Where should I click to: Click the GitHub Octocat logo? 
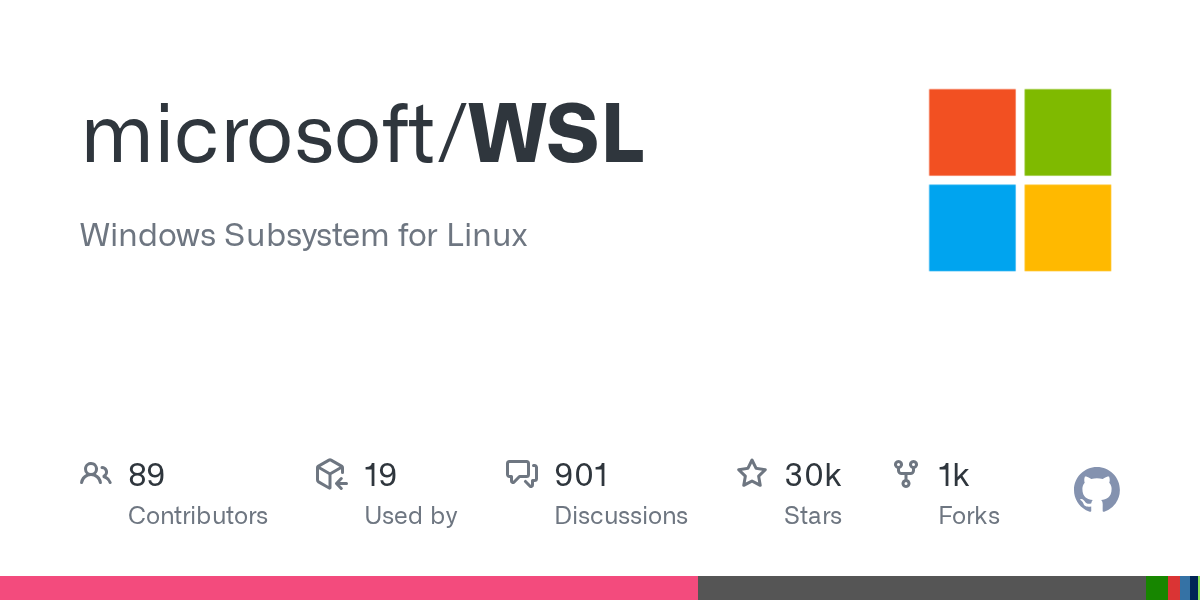pos(1096,490)
